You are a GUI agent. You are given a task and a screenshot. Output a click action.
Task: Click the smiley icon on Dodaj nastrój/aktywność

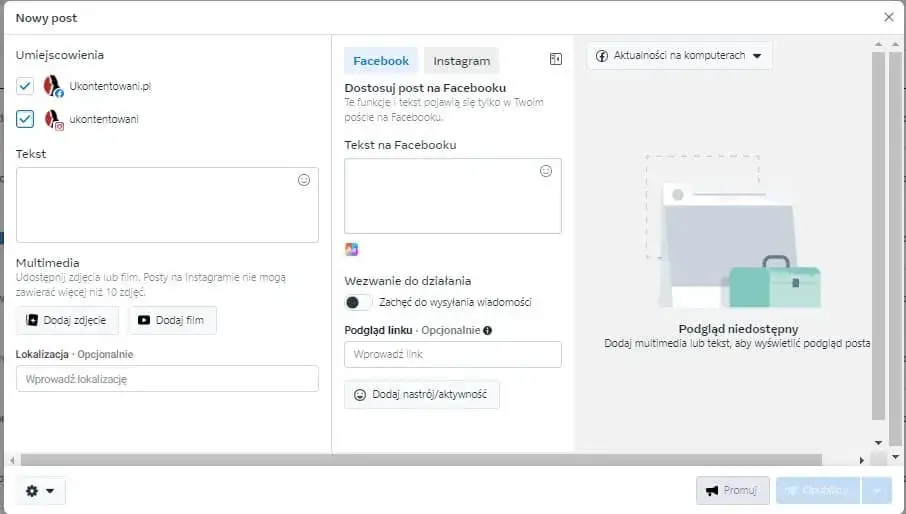[x=359, y=395]
